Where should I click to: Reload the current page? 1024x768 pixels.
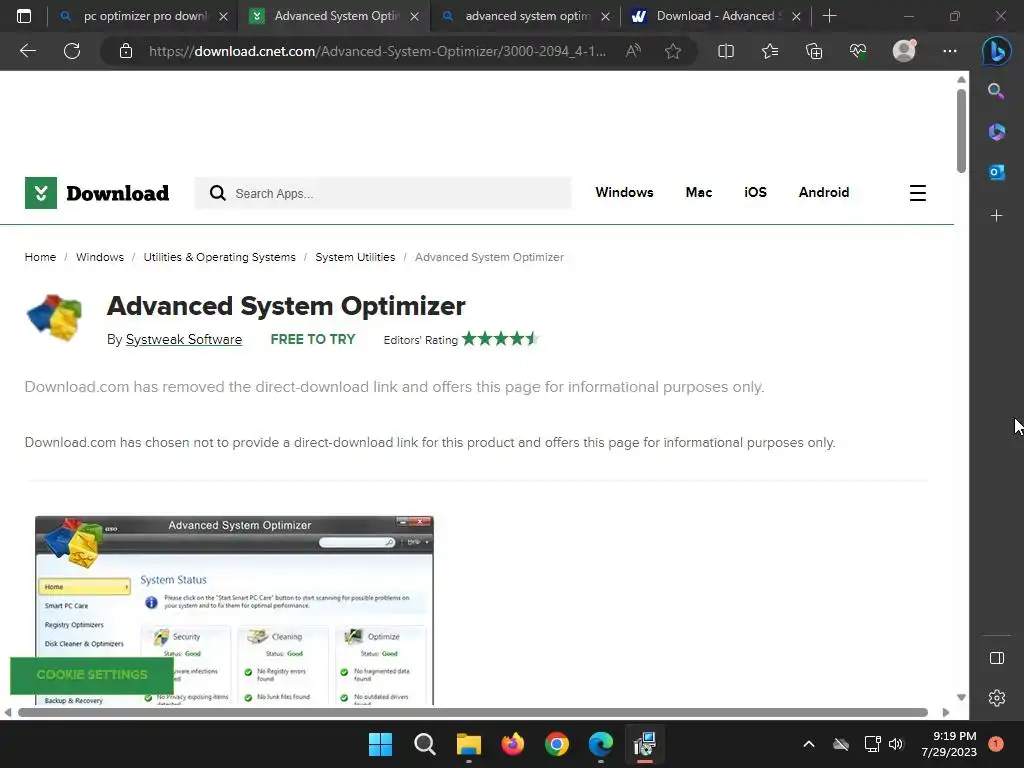click(x=72, y=51)
